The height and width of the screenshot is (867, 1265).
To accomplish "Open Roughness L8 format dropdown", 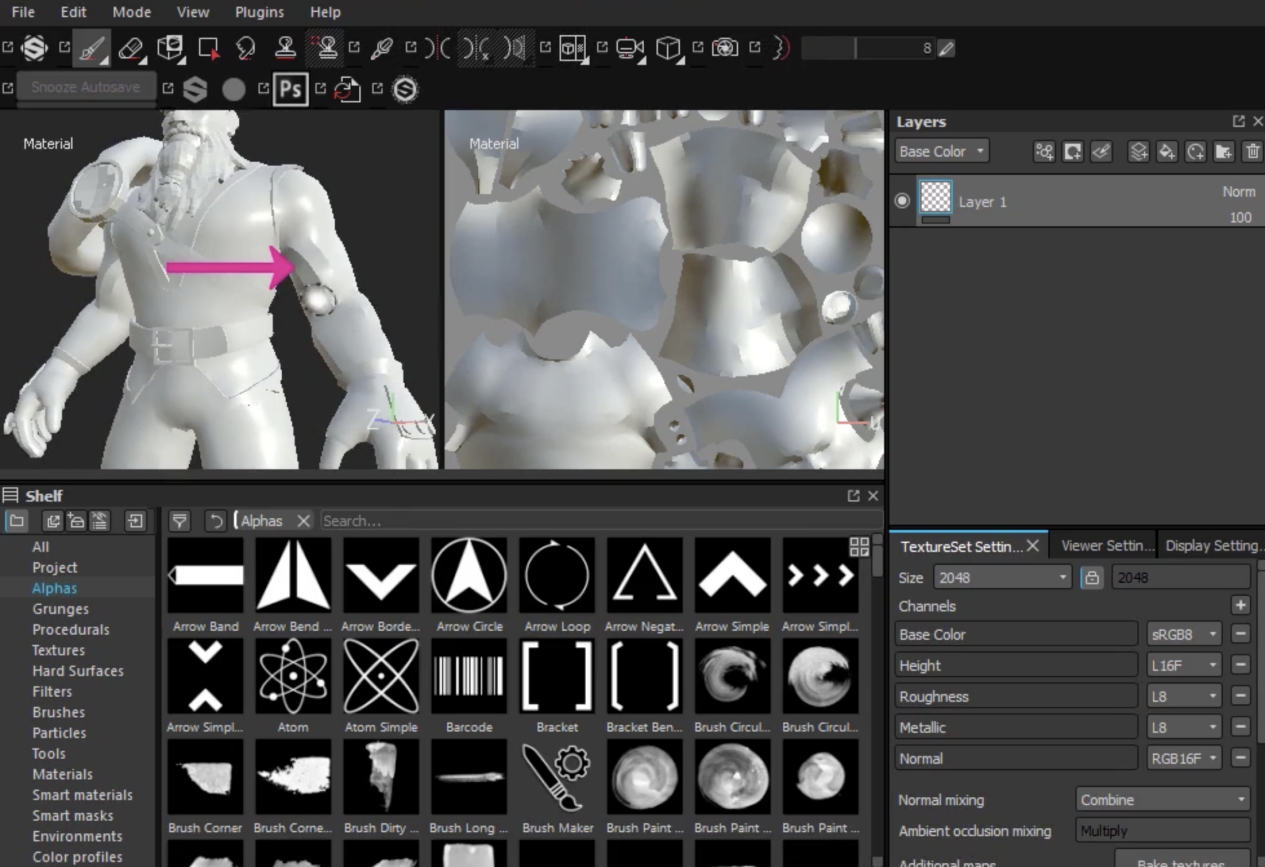I will pos(1185,696).
